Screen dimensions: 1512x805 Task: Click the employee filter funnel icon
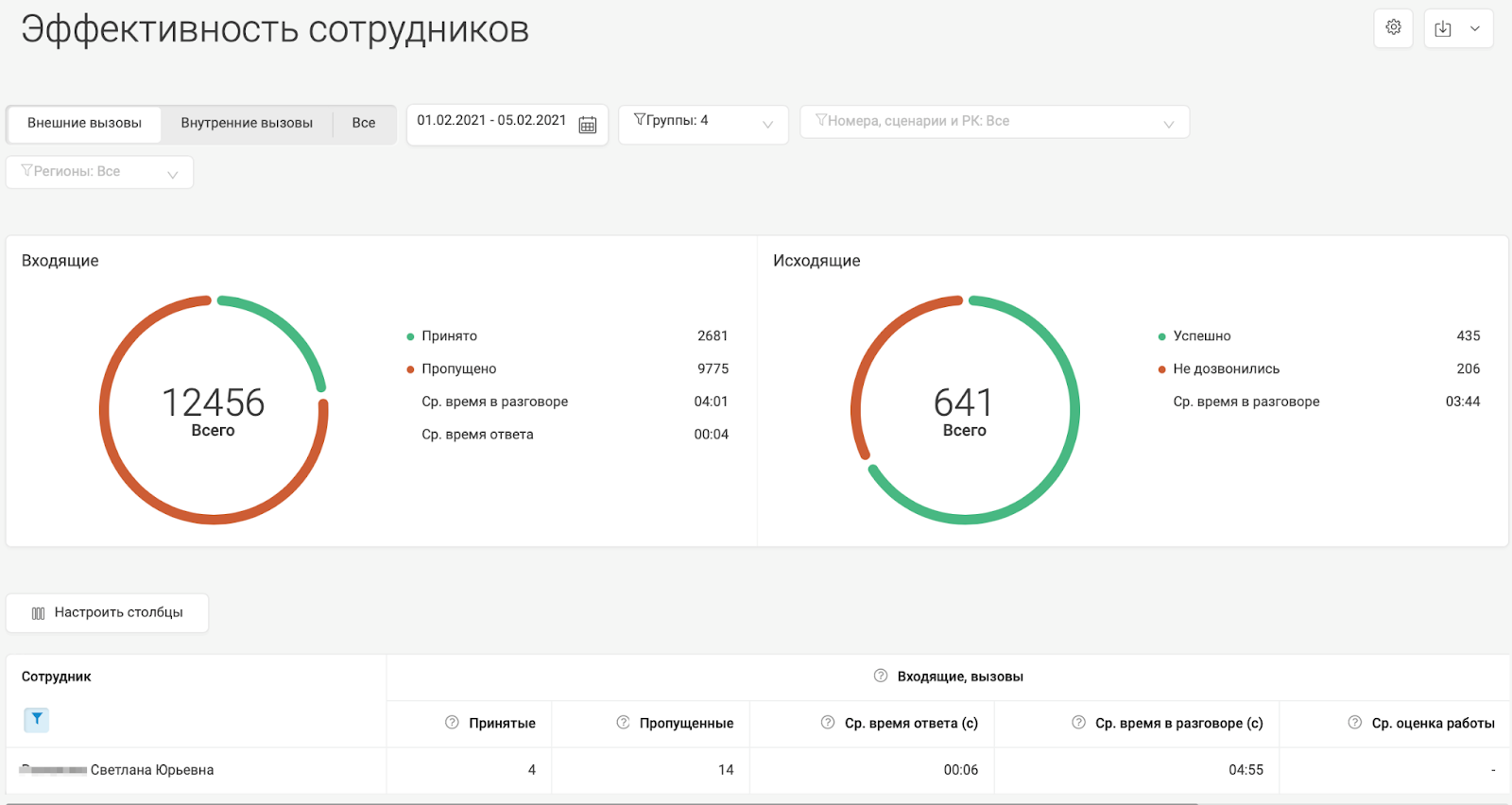(x=36, y=719)
